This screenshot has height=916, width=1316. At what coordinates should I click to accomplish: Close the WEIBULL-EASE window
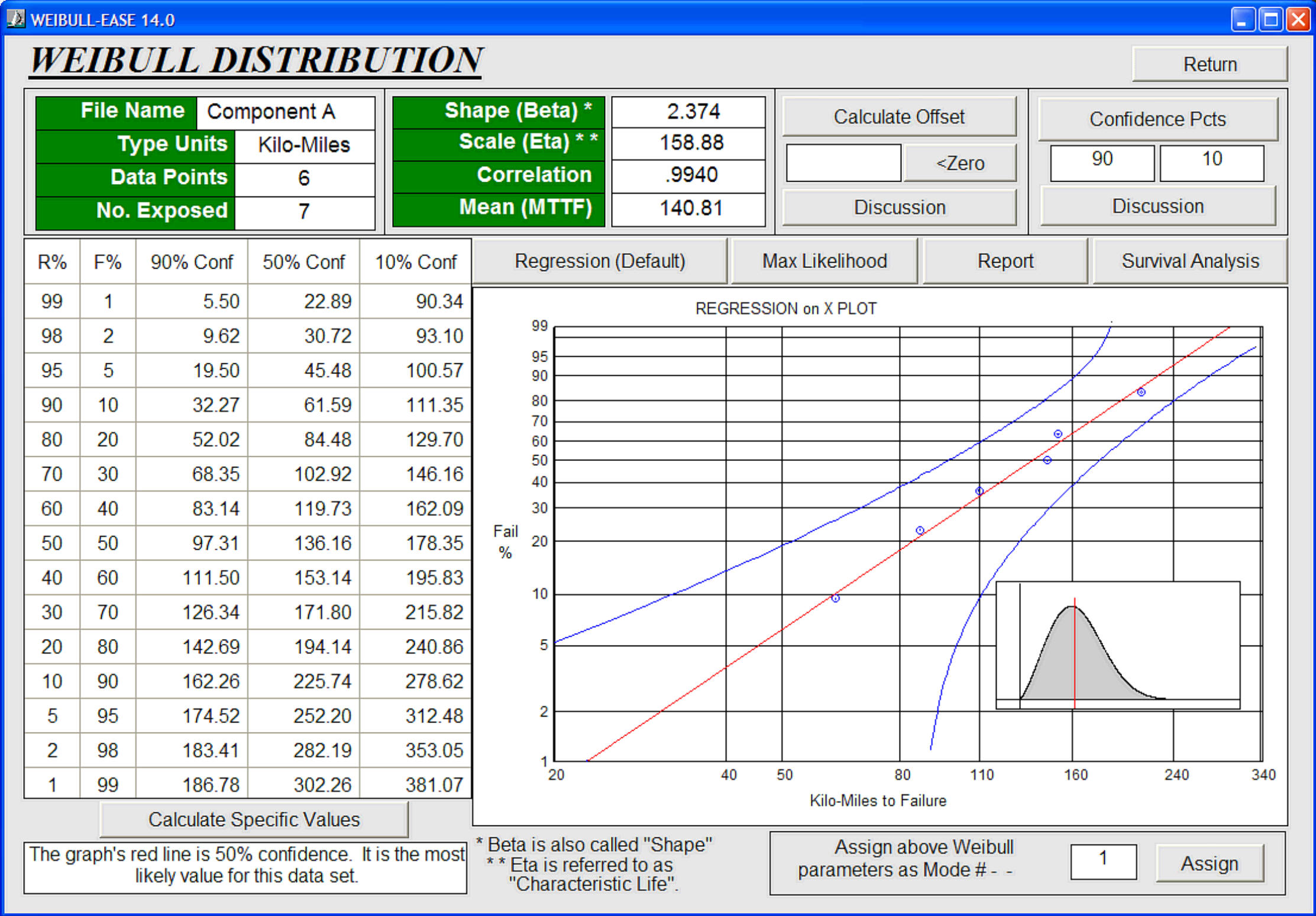1298,20
